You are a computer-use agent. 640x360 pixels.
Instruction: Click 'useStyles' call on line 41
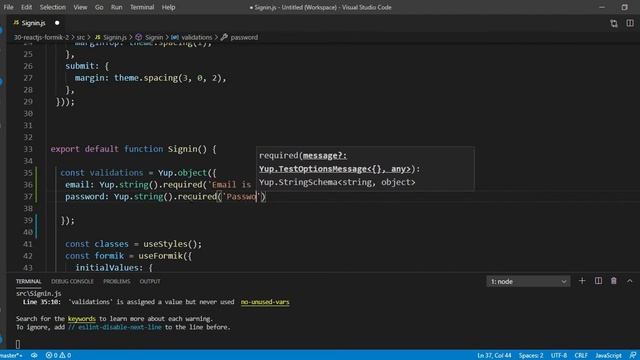165,244
